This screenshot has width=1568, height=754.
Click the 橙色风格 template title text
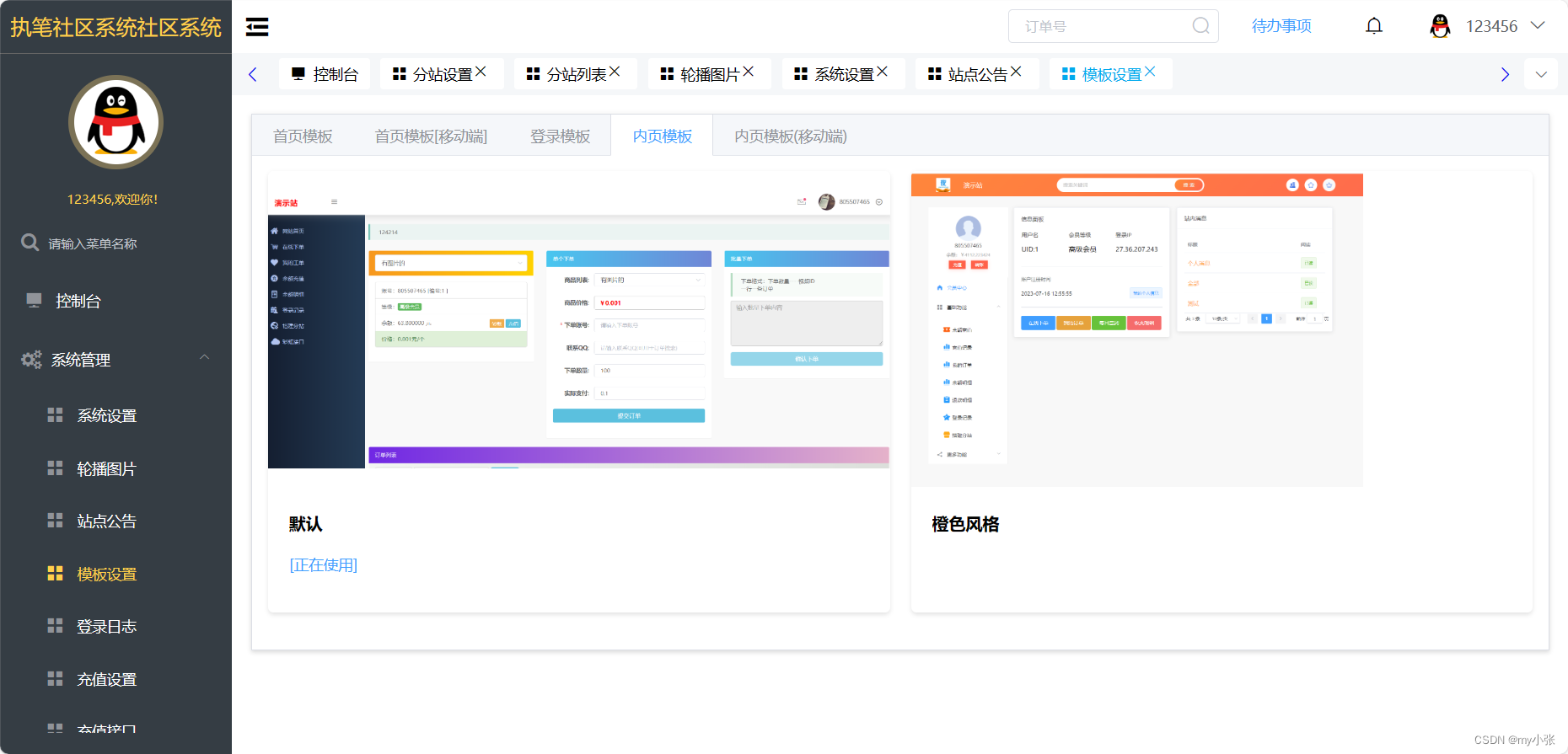coord(965,524)
